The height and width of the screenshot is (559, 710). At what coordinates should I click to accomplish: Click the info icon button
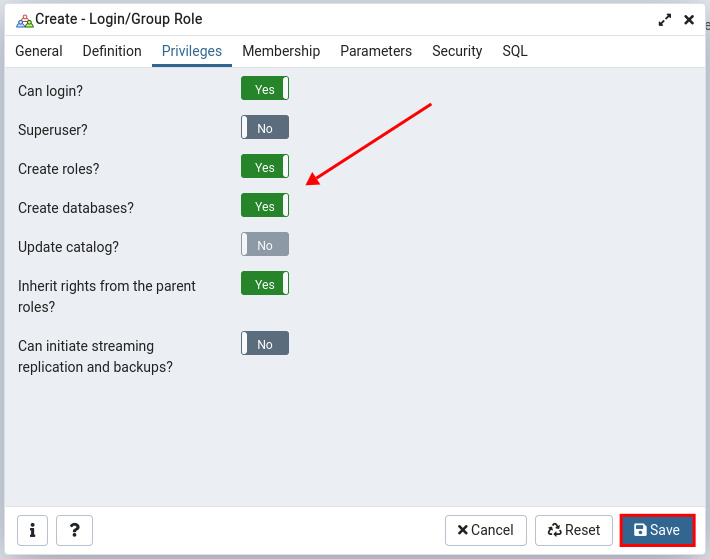tap(32, 530)
